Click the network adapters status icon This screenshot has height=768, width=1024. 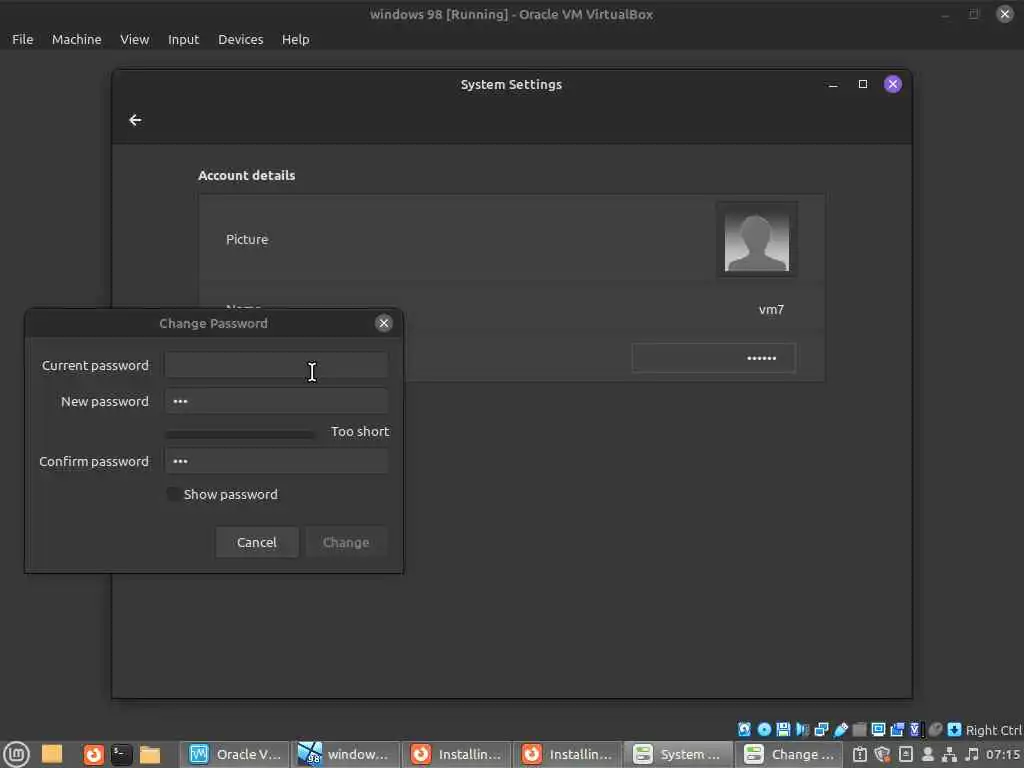(821, 729)
